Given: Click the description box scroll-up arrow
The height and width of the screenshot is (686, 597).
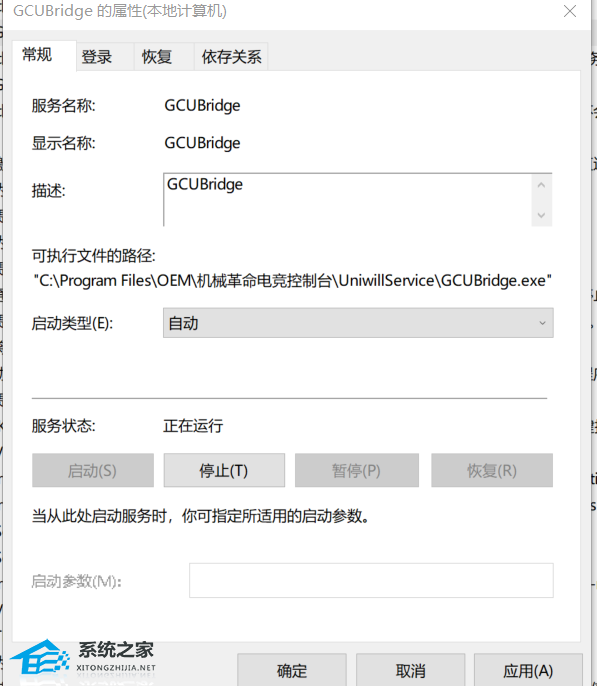Looking at the screenshot, I should coord(541,185).
